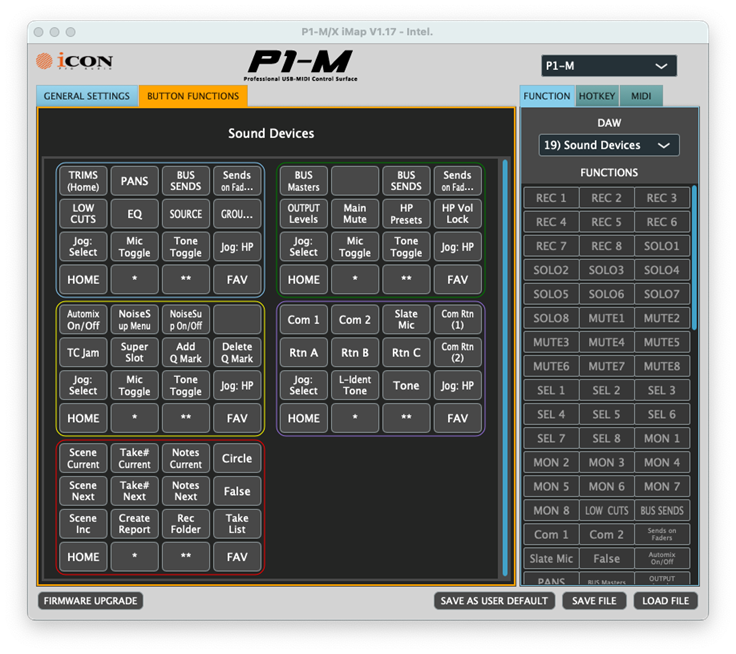This screenshot has width=736, height=654.
Task: Select the HP Vol Lock button
Action: [458, 214]
